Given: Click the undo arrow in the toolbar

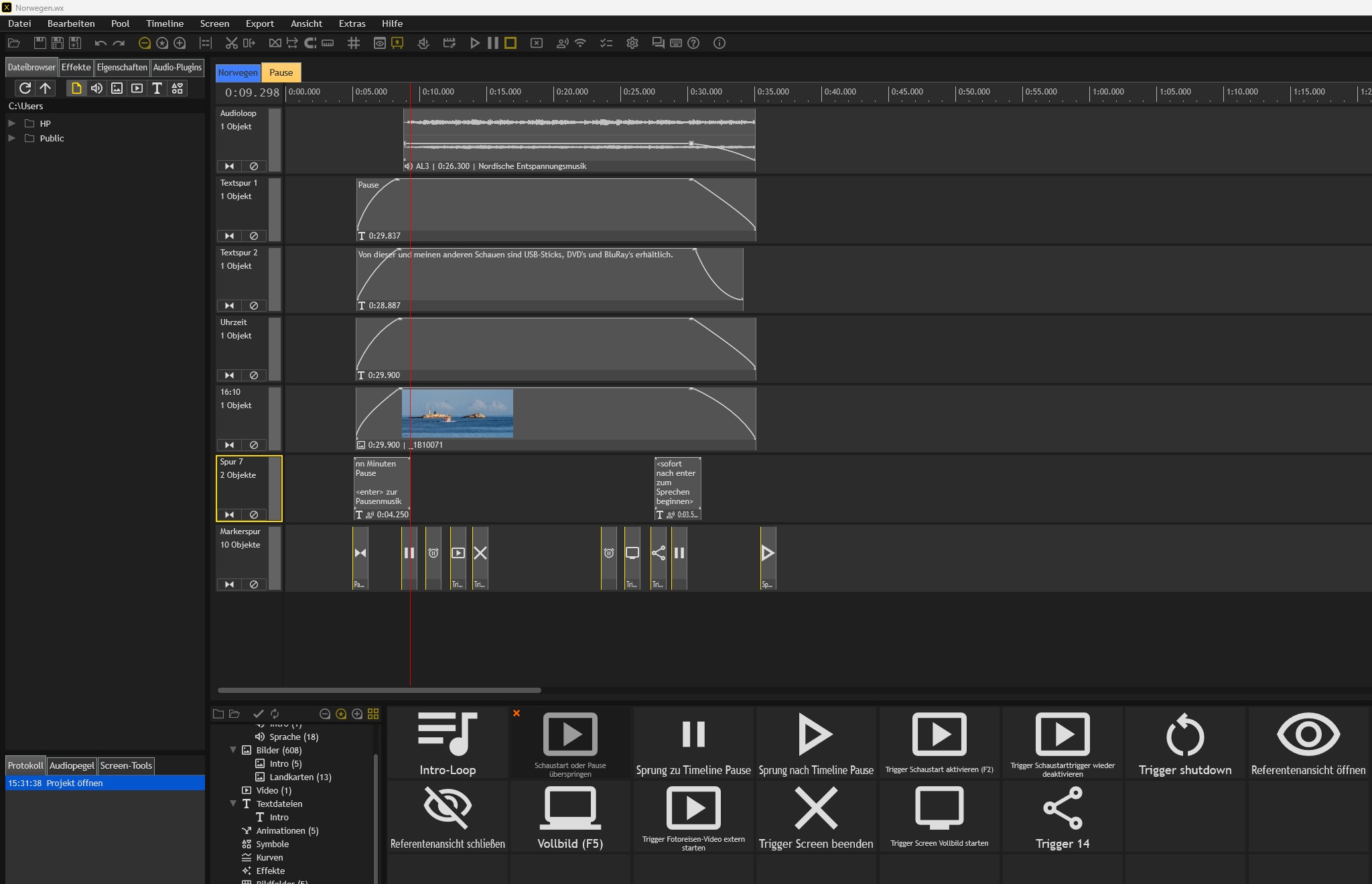Looking at the screenshot, I should 100,43.
